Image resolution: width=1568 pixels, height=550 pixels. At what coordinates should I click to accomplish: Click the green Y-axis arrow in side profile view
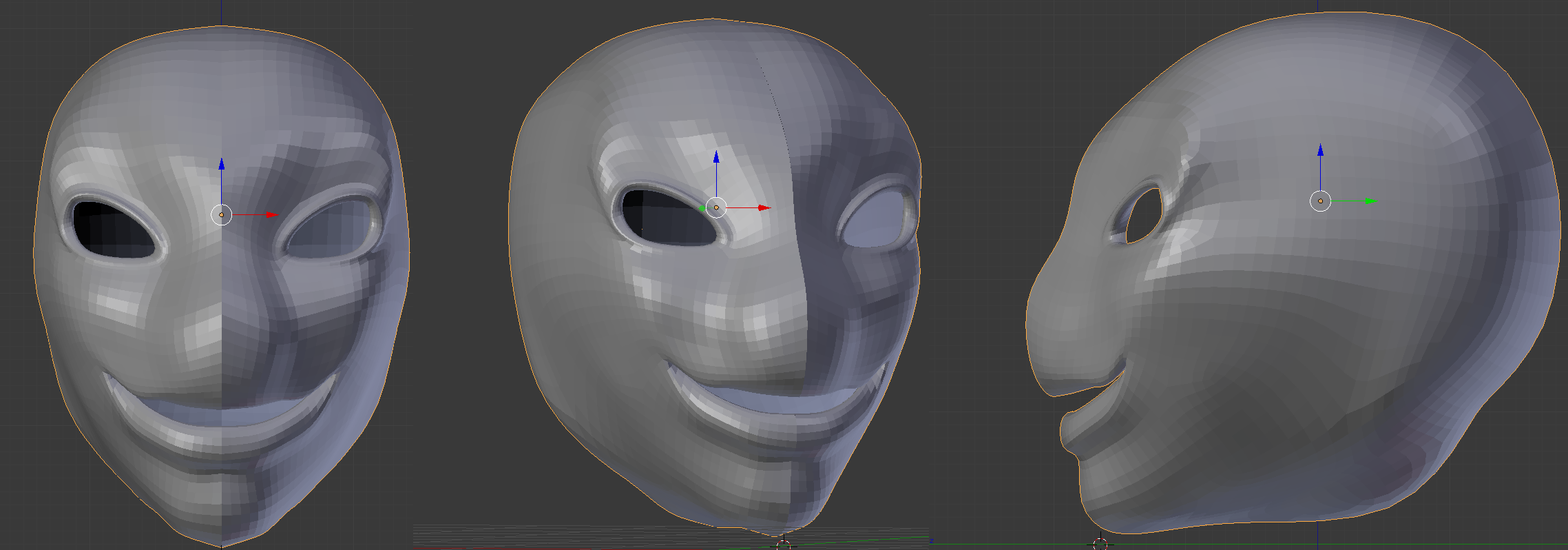click(1370, 201)
